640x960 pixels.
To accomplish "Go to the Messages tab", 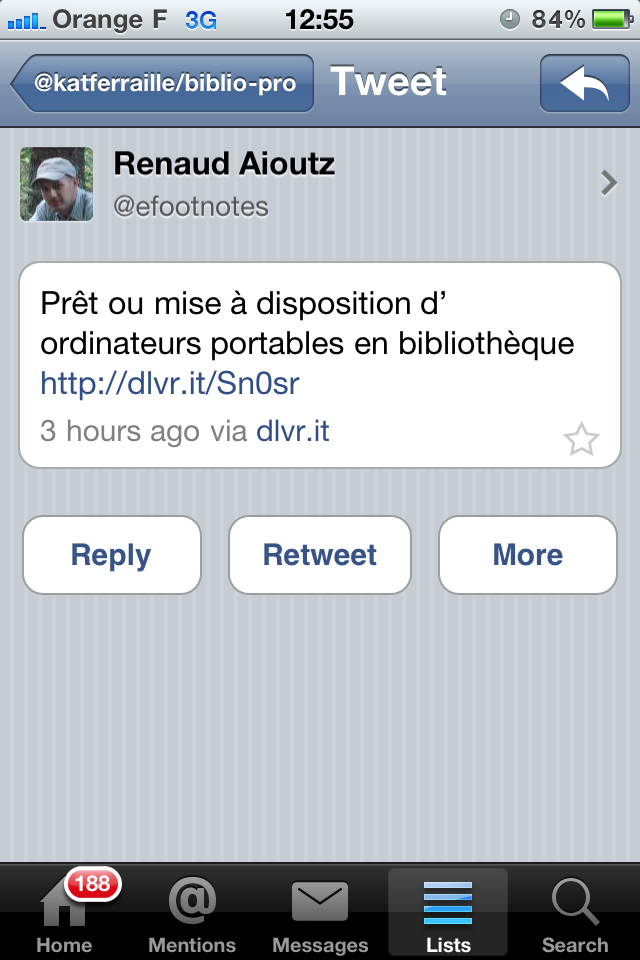I will click(320, 914).
